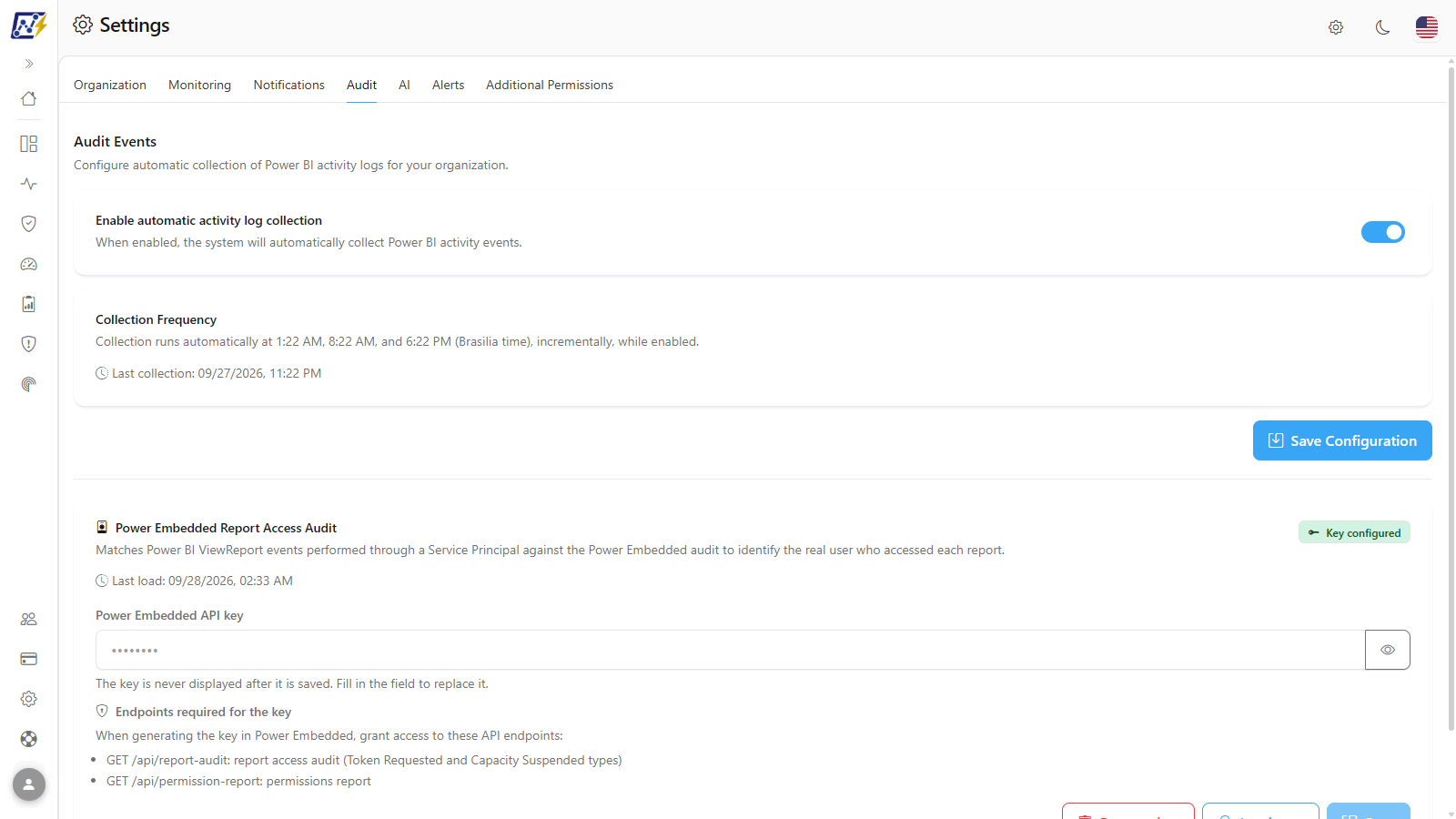Open the language selector US flag

[x=1427, y=27]
